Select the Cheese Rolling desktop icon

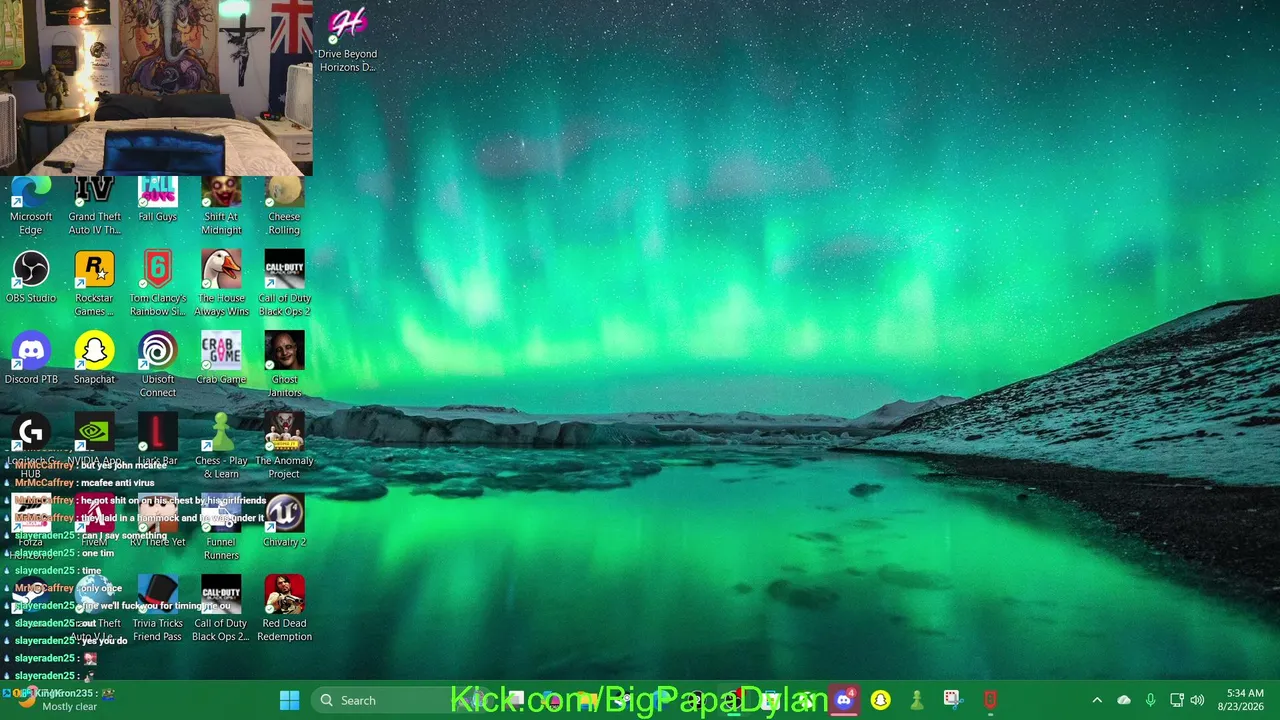tap(284, 207)
